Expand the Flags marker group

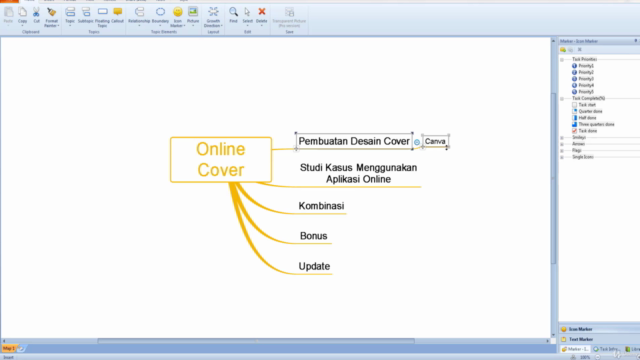pyautogui.click(x=562, y=151)
